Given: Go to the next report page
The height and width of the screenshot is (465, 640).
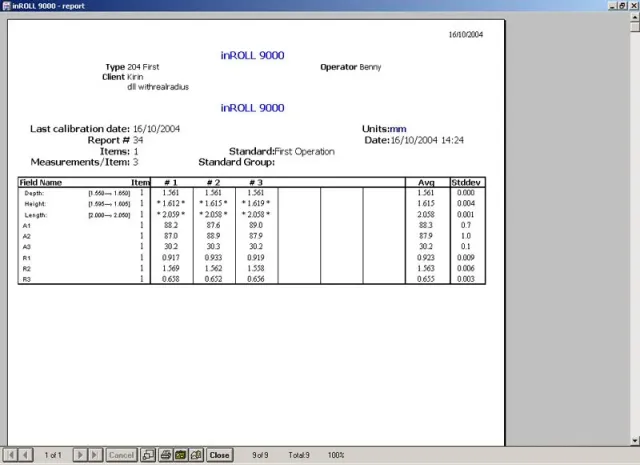Looking at the screenshot, I should tap(80, 455).
